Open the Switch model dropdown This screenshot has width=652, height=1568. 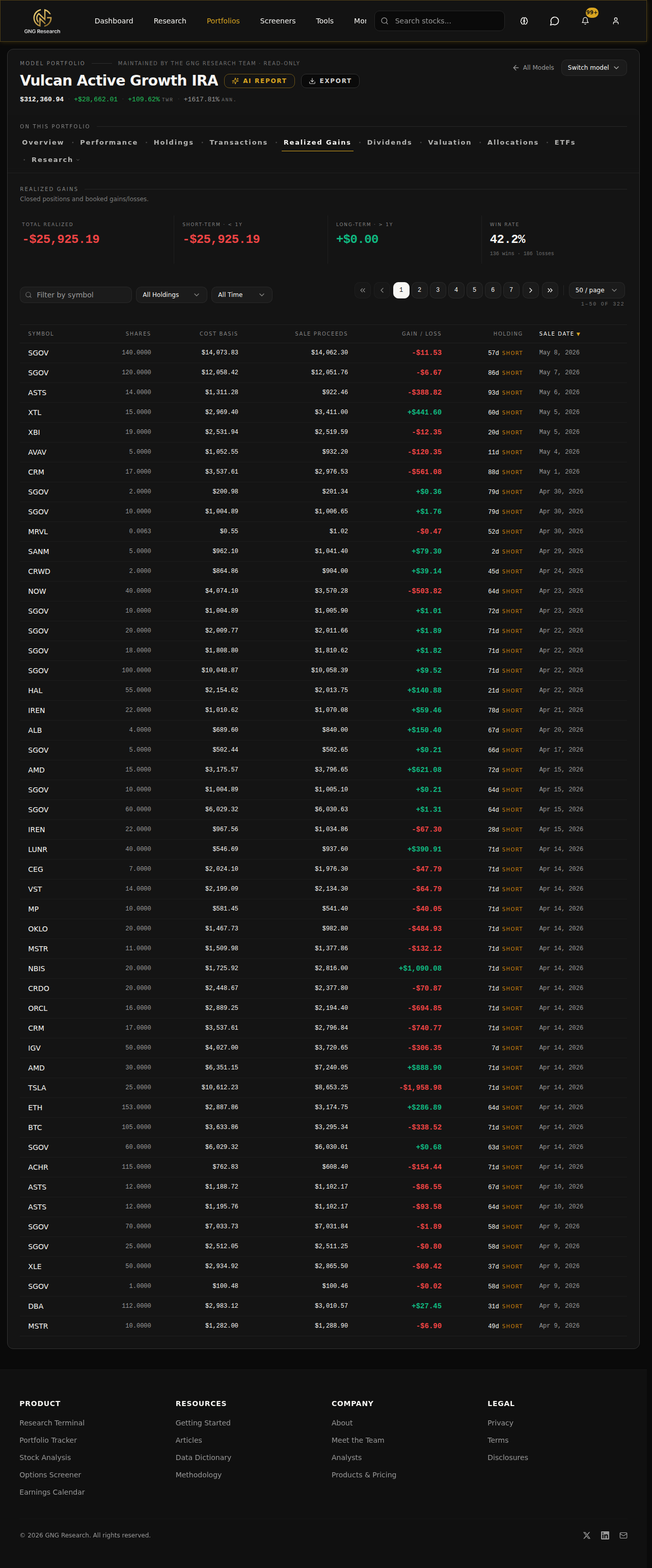click(x=593, y=68)
